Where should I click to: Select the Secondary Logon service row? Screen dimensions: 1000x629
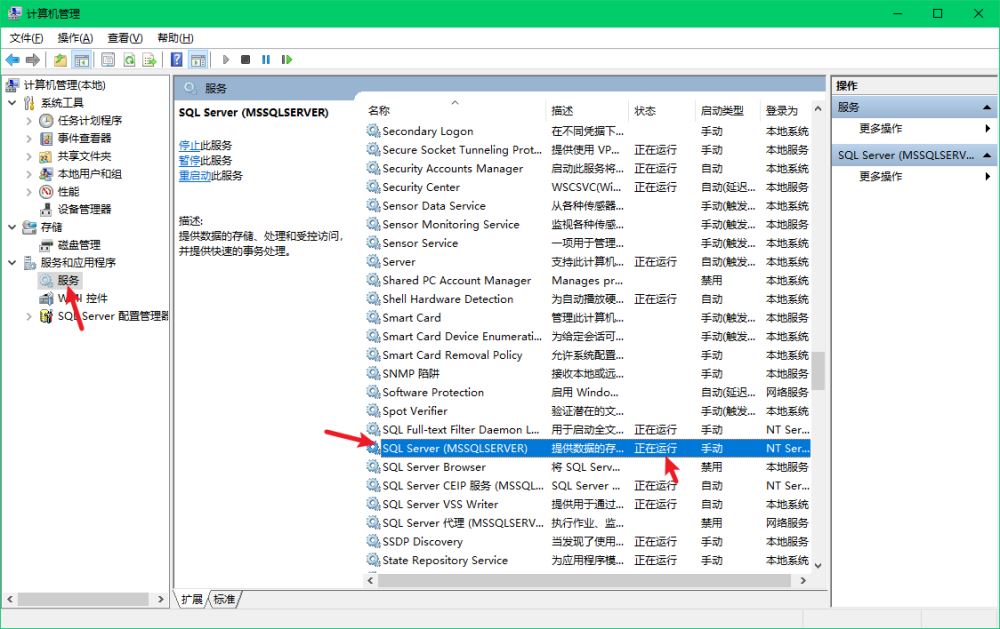(588, 131)
